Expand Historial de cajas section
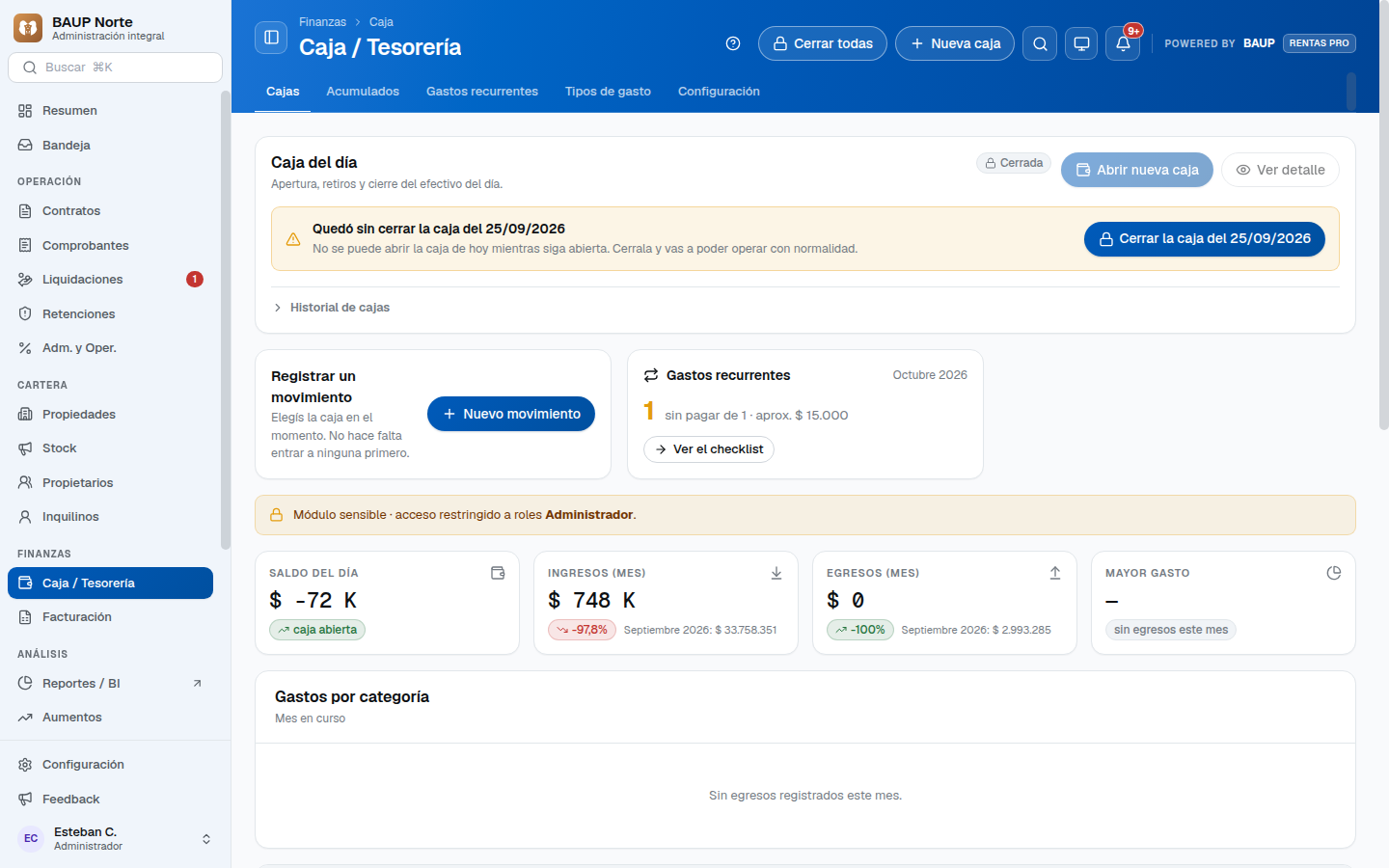The height and width of the screenshot is (868, 1389). pyautogui.click(x=331, y=308)
